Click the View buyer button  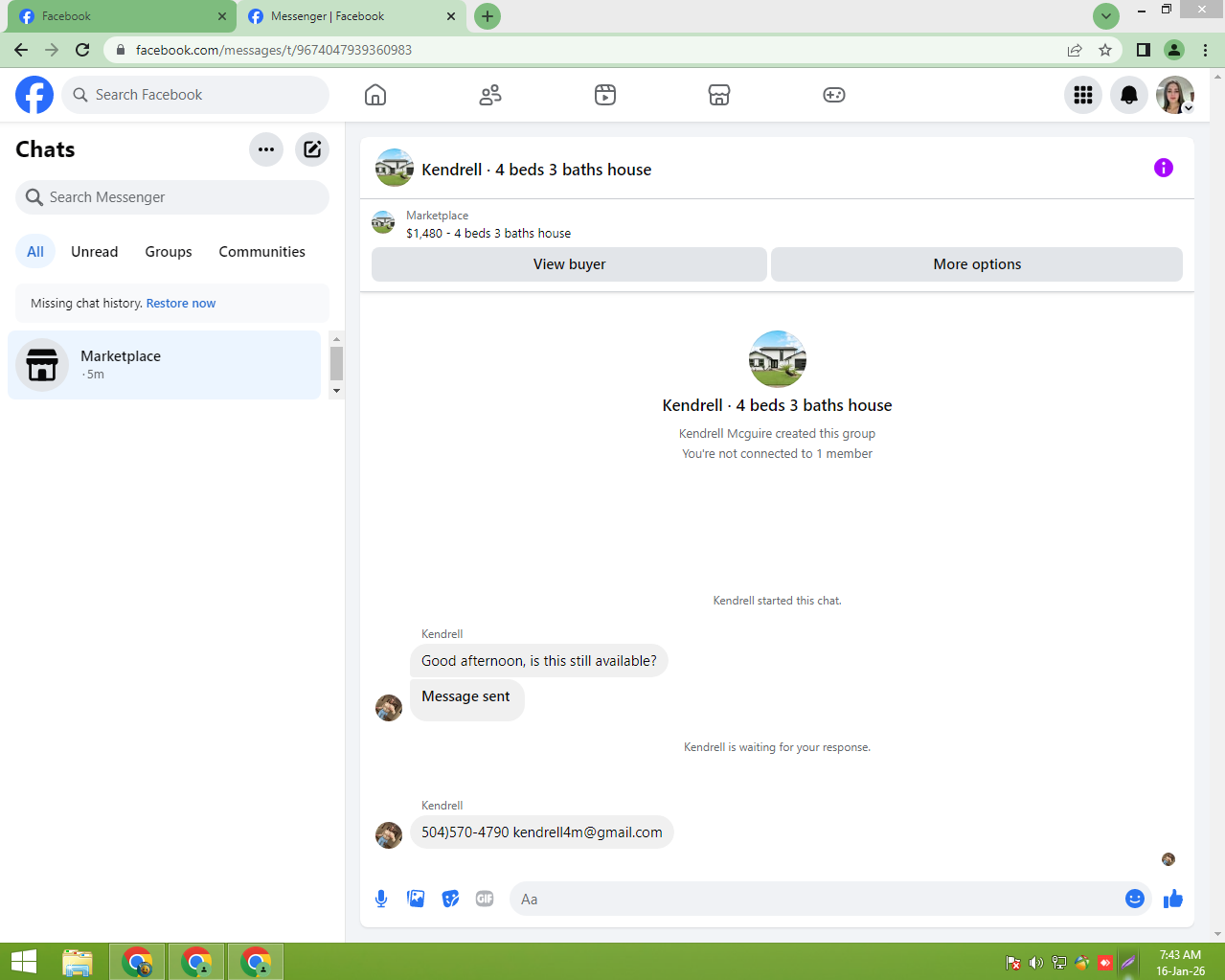click(x=569, y=264)
